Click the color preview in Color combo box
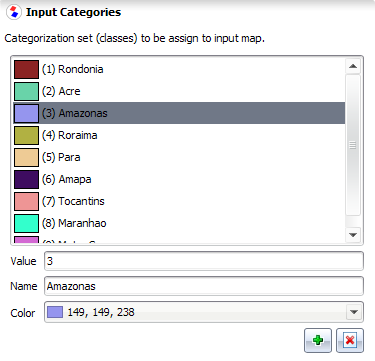The image size is (375, 361). click(55, 312)
